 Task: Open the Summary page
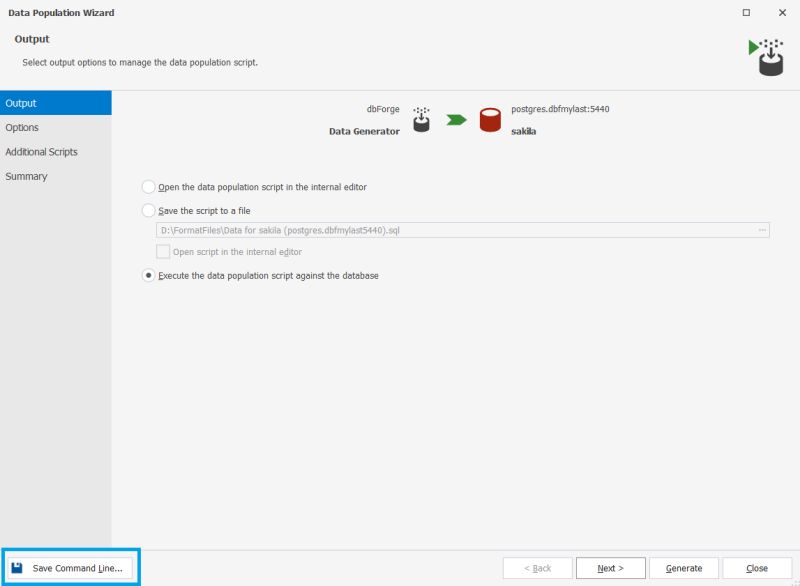56,176
